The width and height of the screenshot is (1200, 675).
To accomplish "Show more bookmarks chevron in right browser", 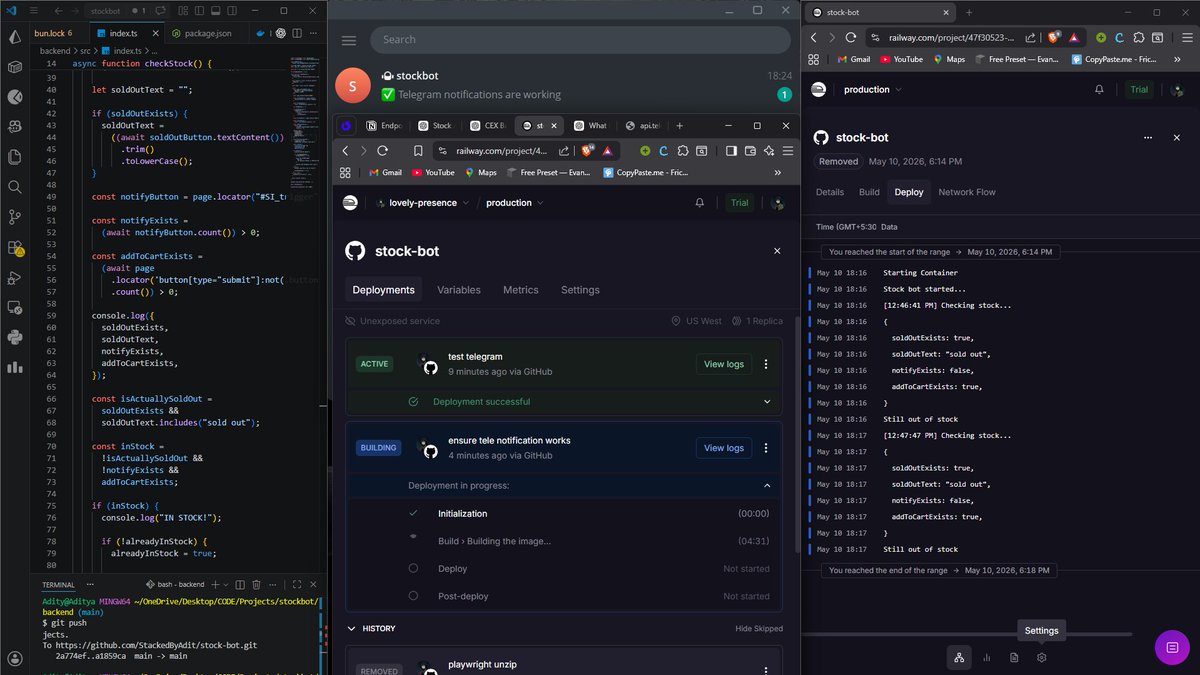I will click(1177, 59).
